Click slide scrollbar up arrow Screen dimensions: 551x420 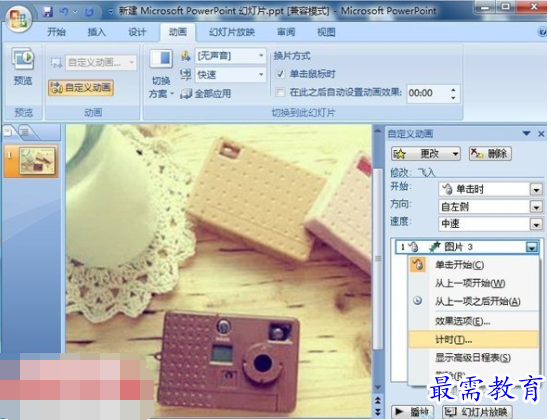click(378, 130)
